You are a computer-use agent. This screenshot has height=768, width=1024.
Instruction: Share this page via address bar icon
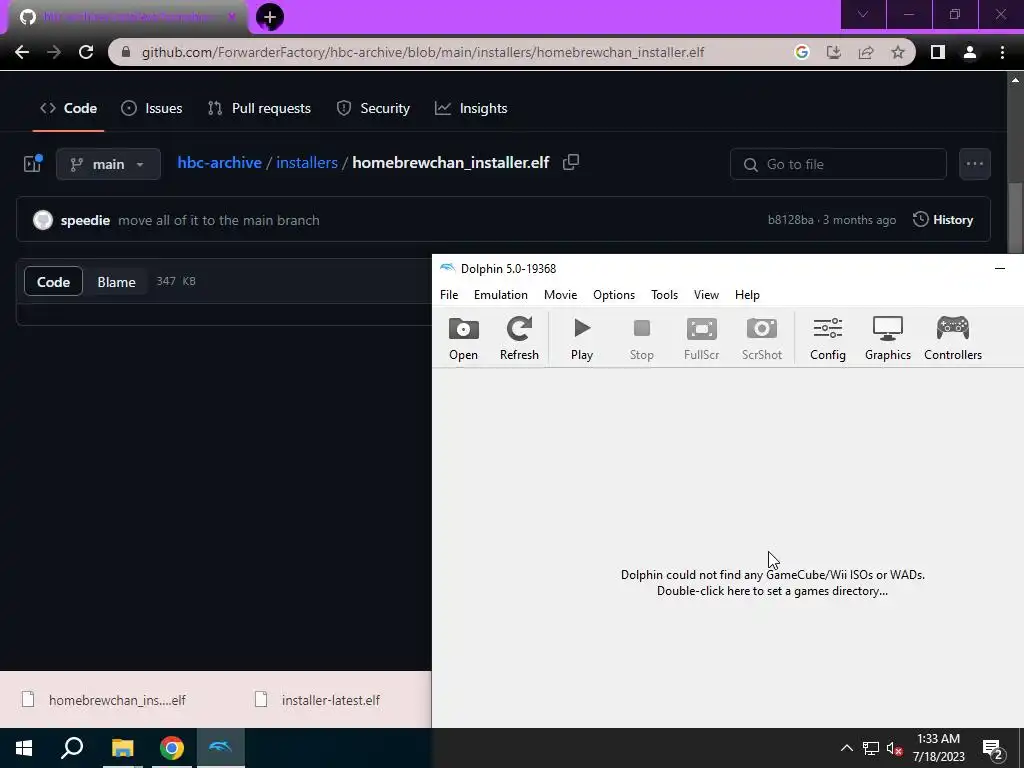point(866,52)
